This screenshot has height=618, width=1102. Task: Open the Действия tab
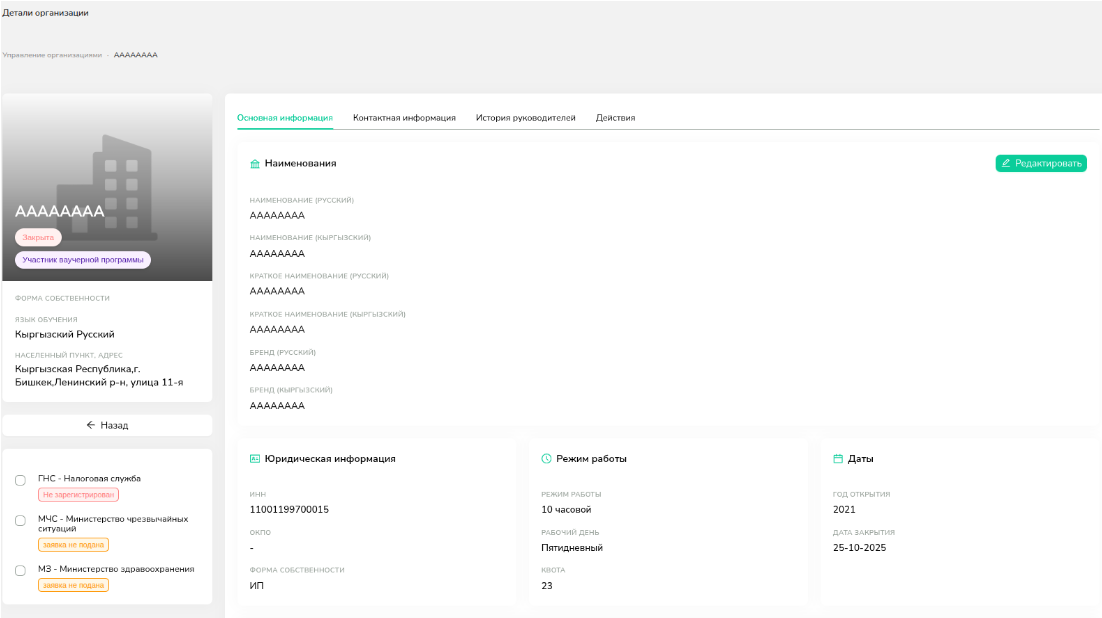(x=616, y=118)
